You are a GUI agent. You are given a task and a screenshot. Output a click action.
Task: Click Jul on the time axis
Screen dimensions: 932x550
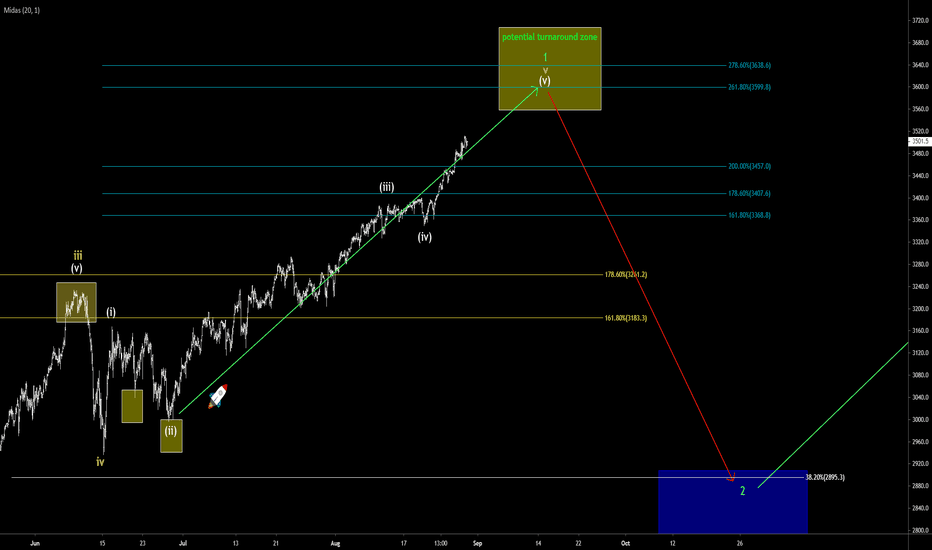(x=183, y=543)
